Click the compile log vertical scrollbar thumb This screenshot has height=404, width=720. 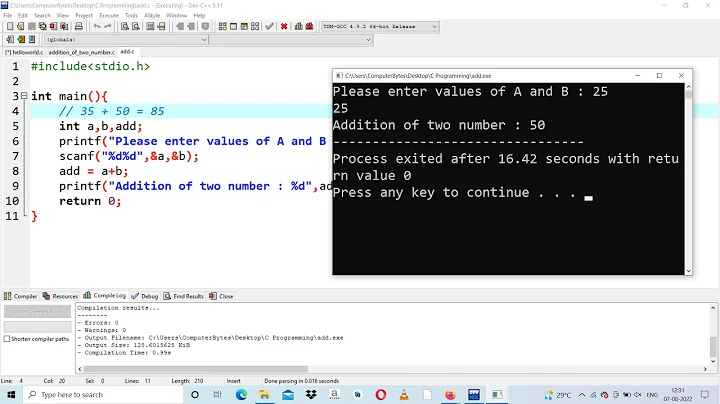pos(713,346)
